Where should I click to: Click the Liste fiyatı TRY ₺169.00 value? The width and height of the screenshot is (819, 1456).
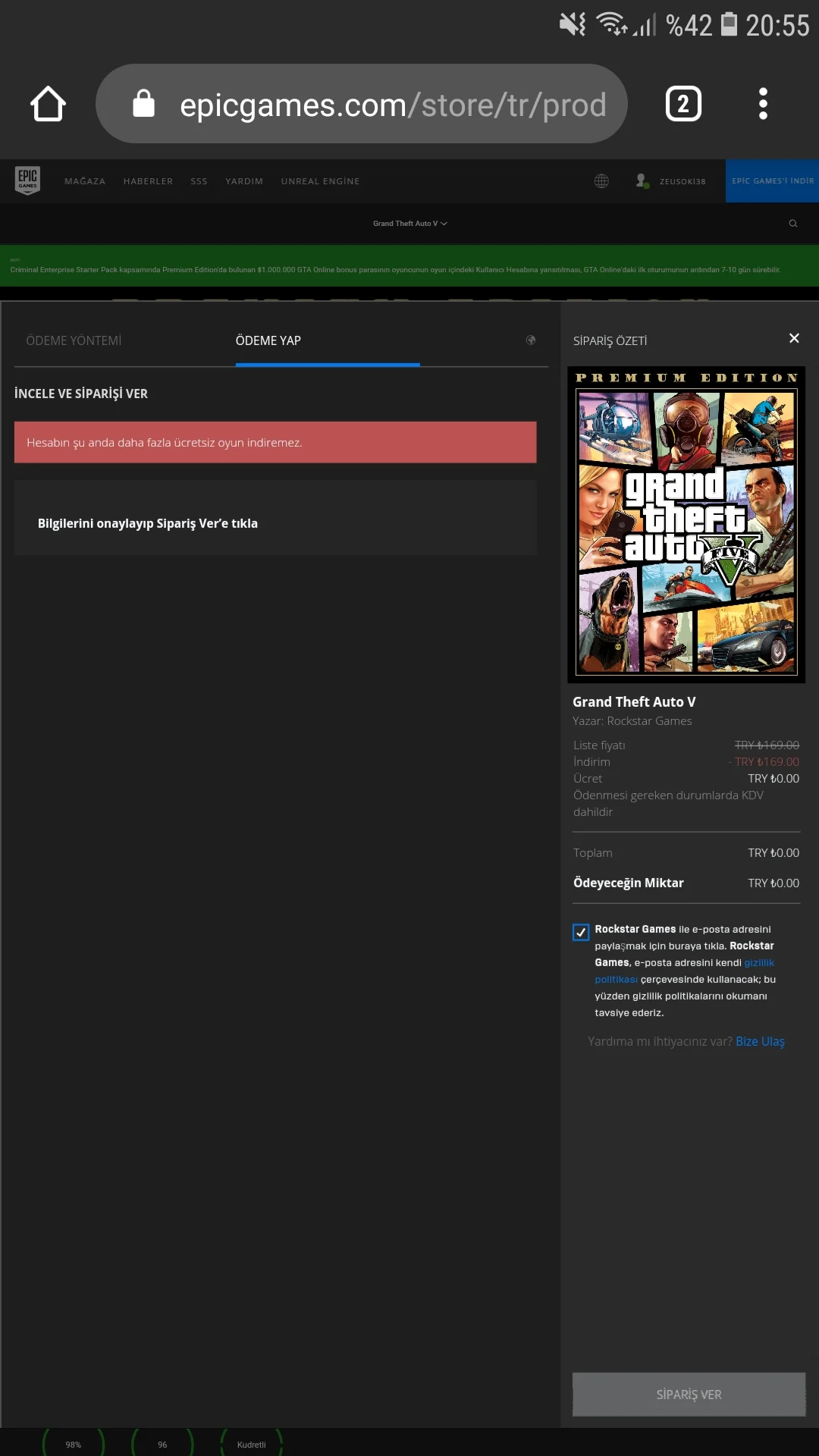coord(767,745)
